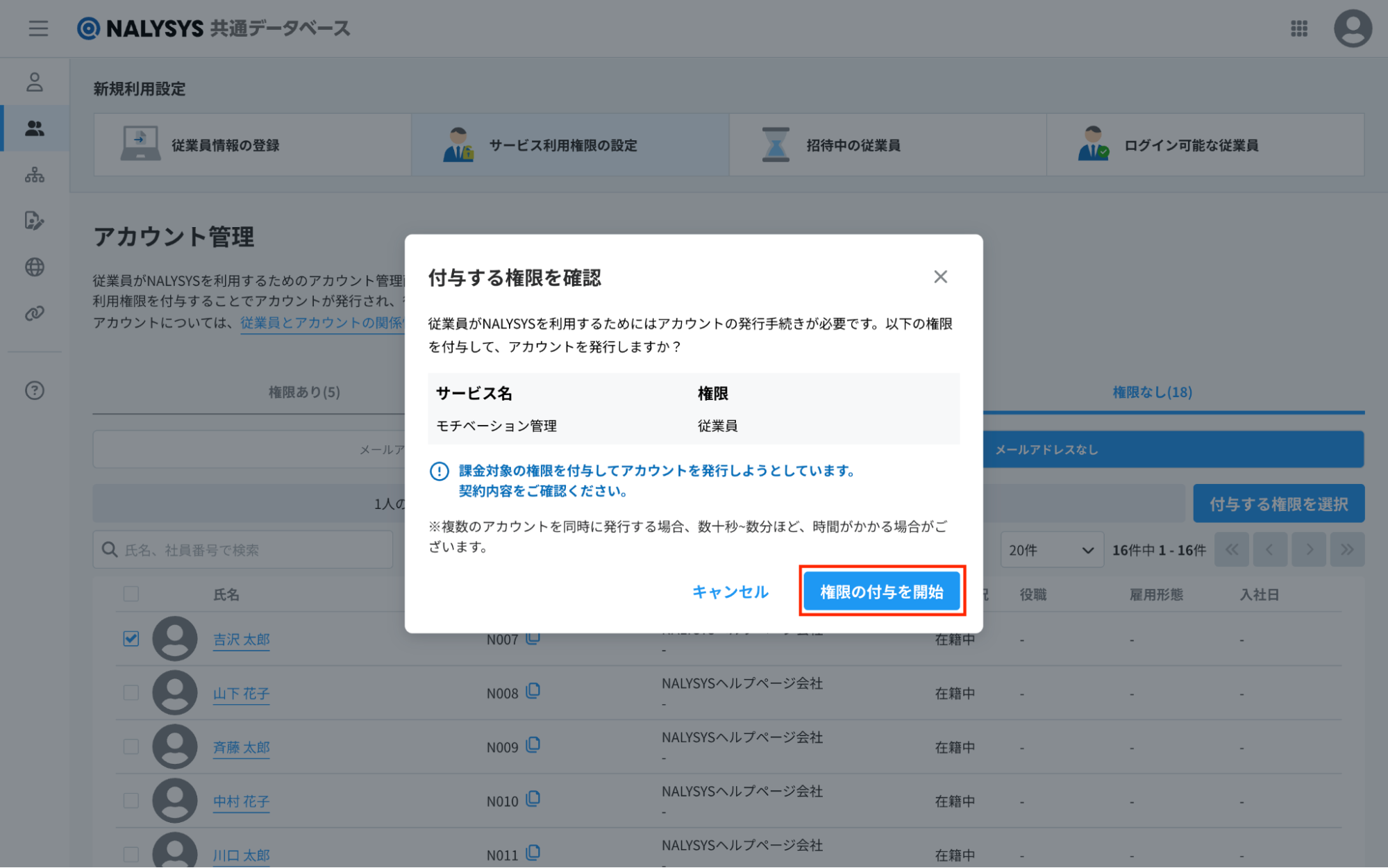Close the 付与する権限を確認 dialog
The width and height of the screenshot is (1388, 868).
(x=940, y=277)
